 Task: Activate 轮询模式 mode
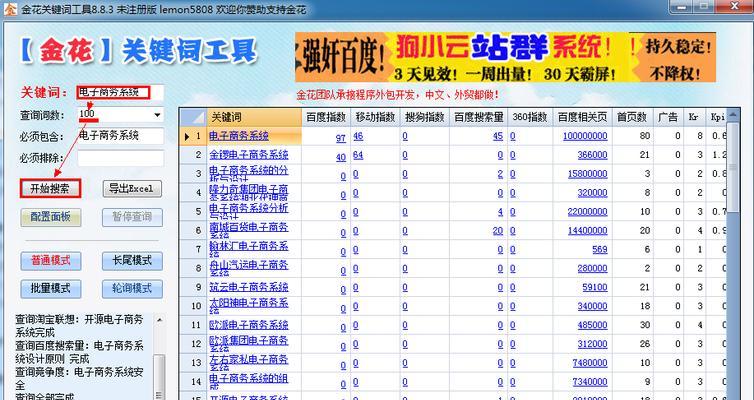pyautogui.click(x=132, y=288)
